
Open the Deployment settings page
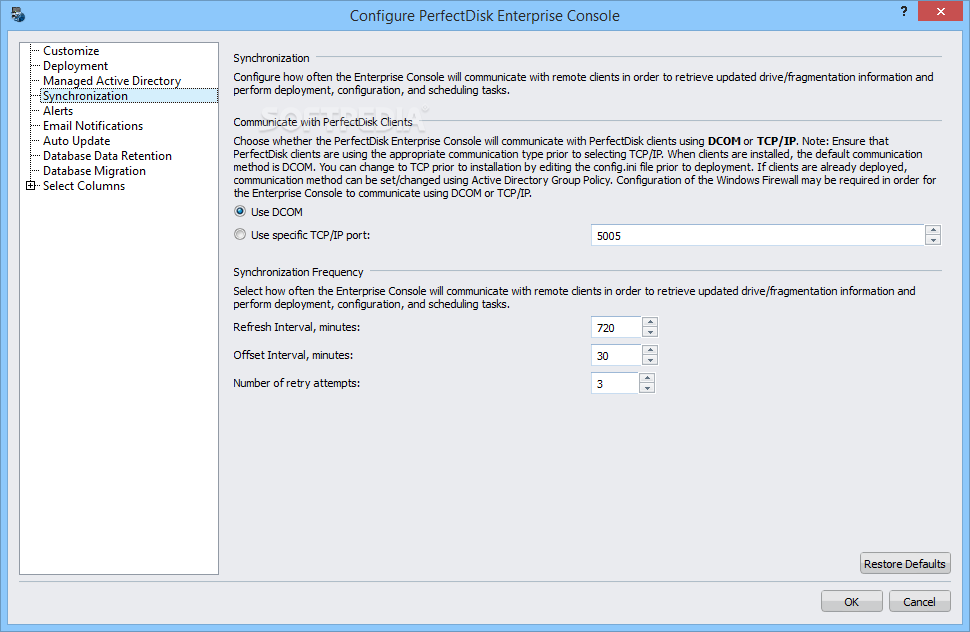click(75, 66)
